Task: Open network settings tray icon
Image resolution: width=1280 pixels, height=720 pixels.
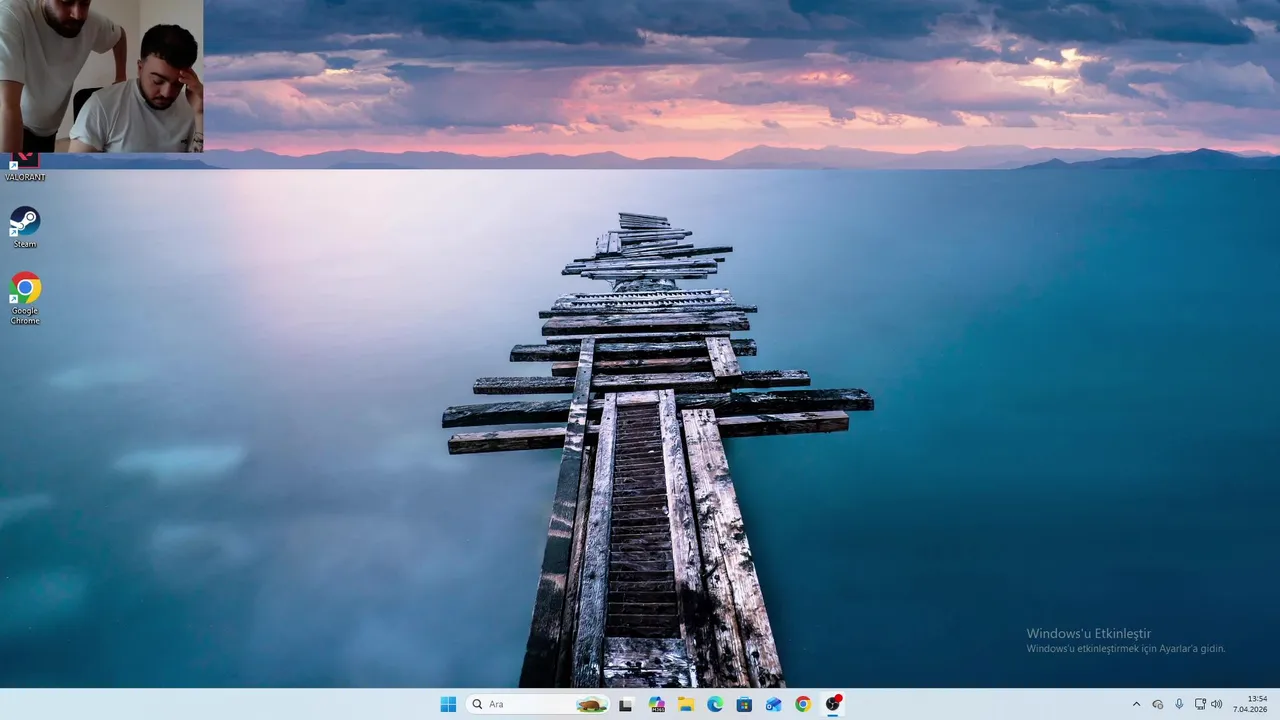Action: tap(1200, 704)
